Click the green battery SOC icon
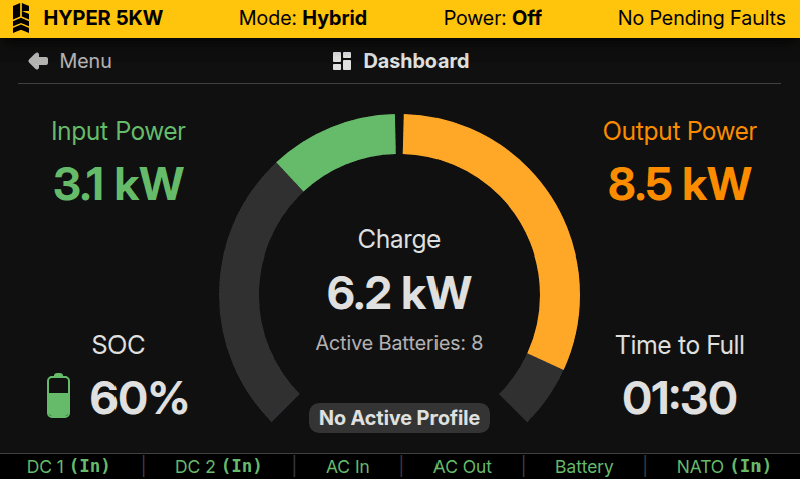801x480 pixels. pyautogui.click(x=58, y=396)
